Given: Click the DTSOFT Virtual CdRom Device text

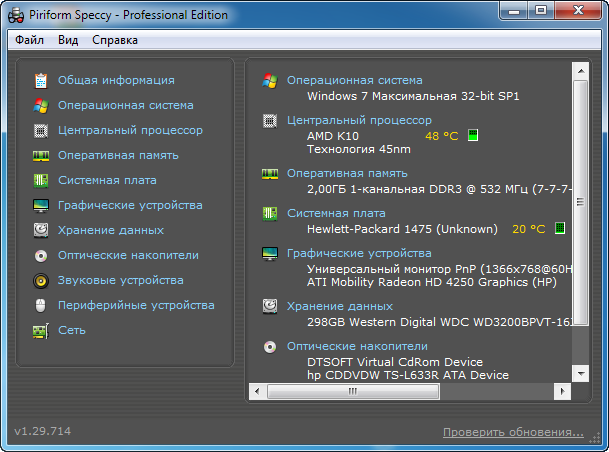Looking at the screenshot, I should point(395,362).
